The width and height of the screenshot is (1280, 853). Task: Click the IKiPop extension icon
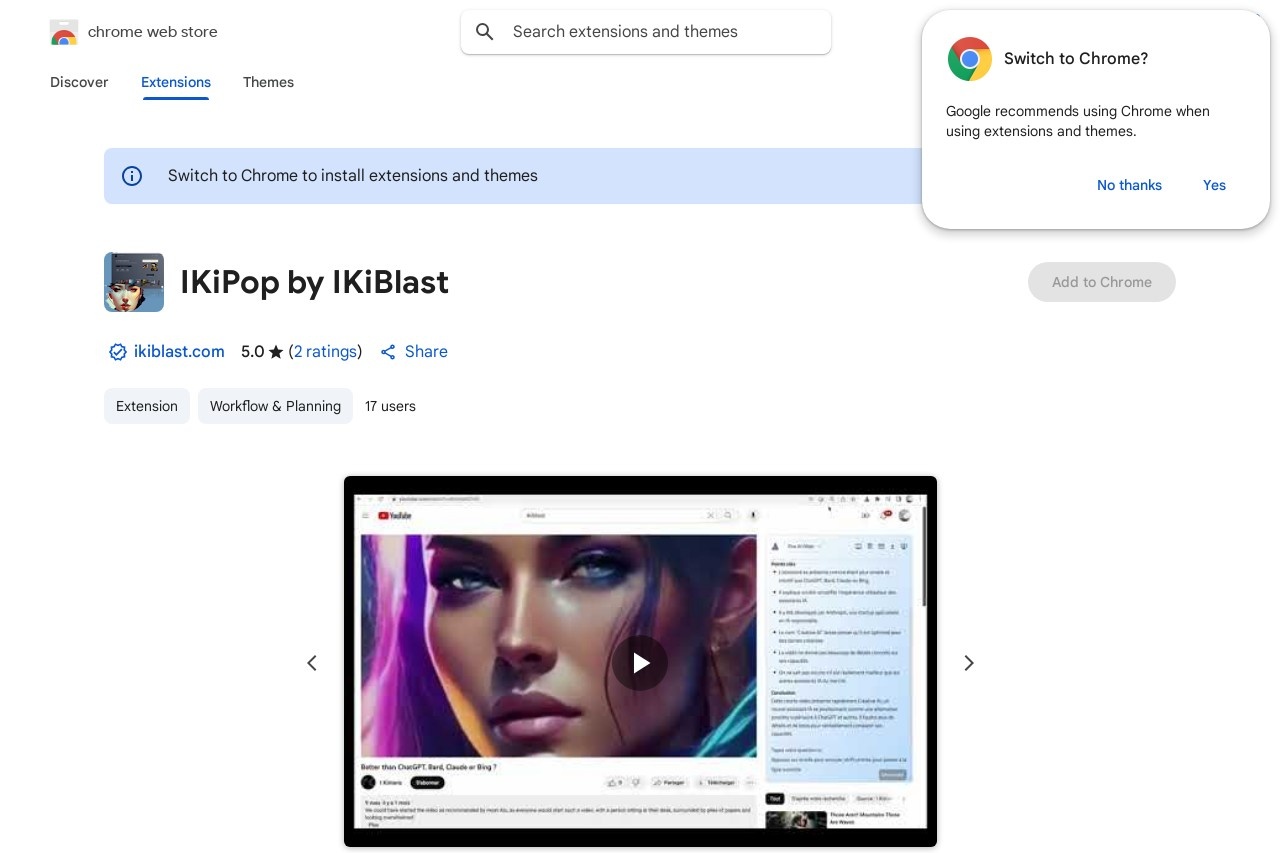tap(134, 282)
